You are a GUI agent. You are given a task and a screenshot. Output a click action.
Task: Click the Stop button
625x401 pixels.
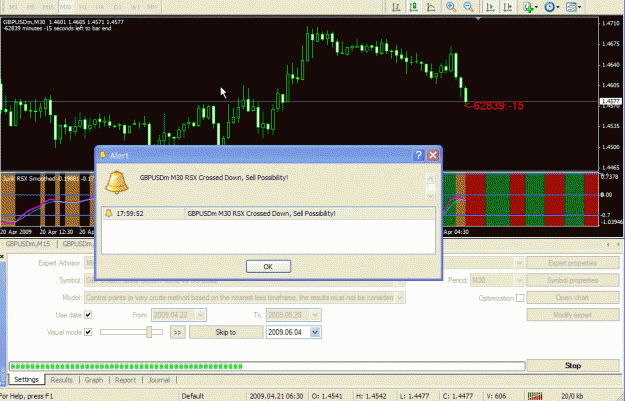point(572,366)
